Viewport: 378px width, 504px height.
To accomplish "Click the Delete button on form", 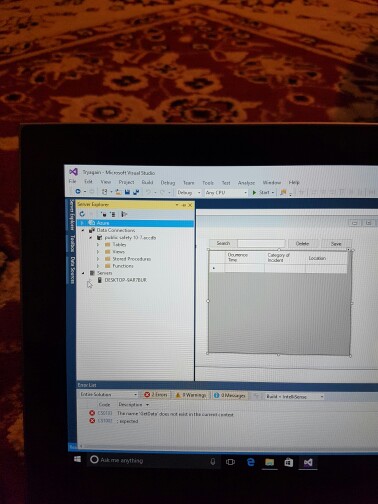I will (302, 244).
